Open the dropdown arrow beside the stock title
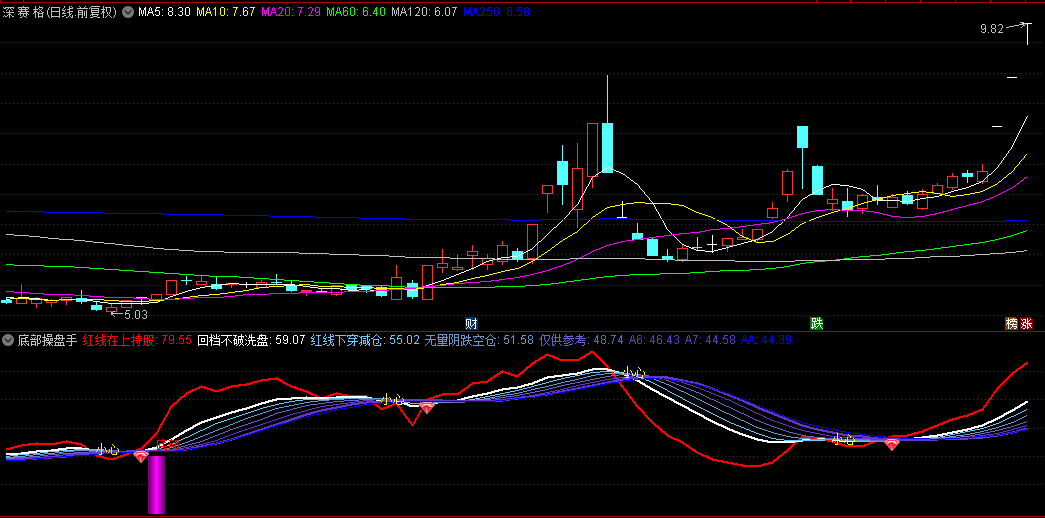1045x518 pixels. coord(127,13)
